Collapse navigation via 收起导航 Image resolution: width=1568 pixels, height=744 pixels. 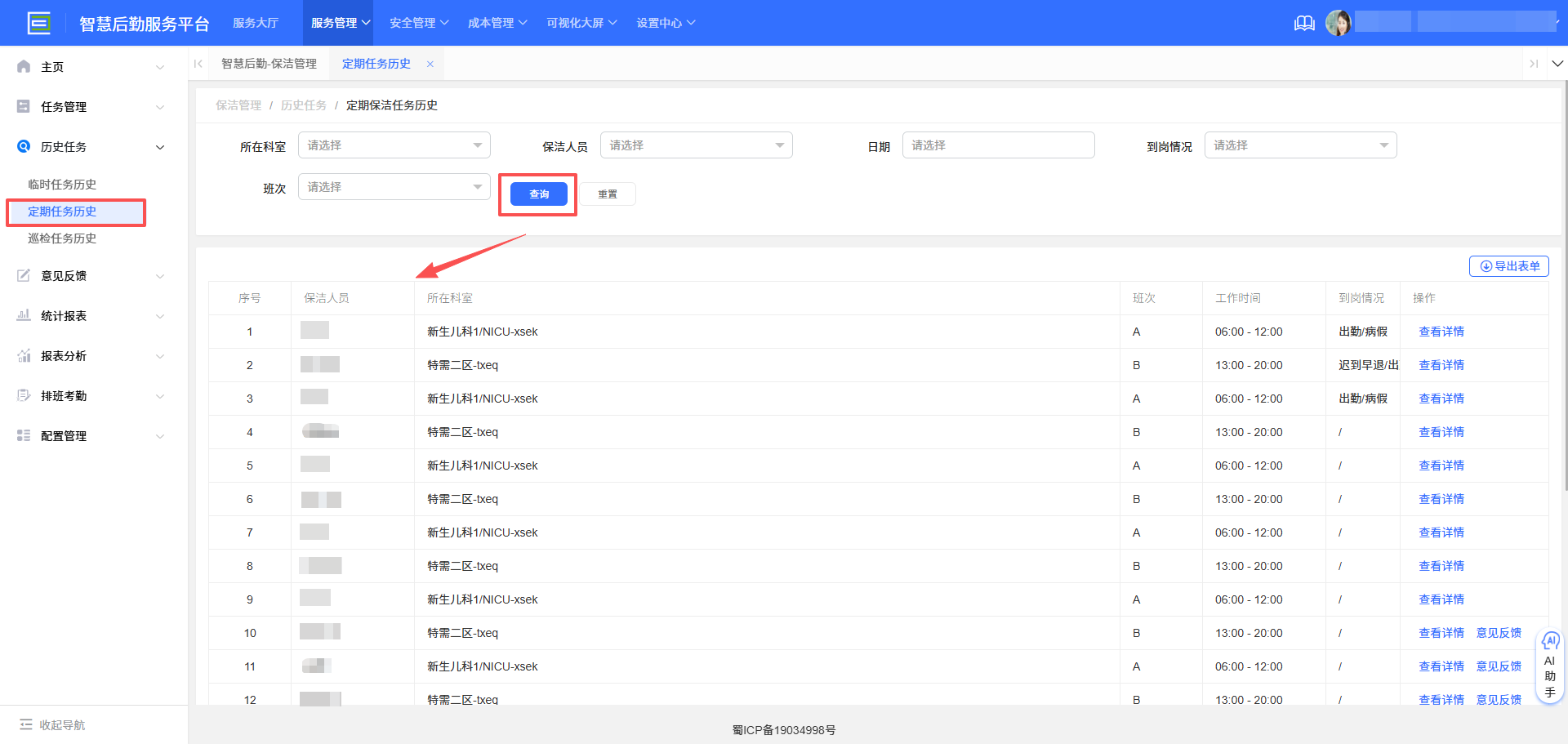coord(51,724)
